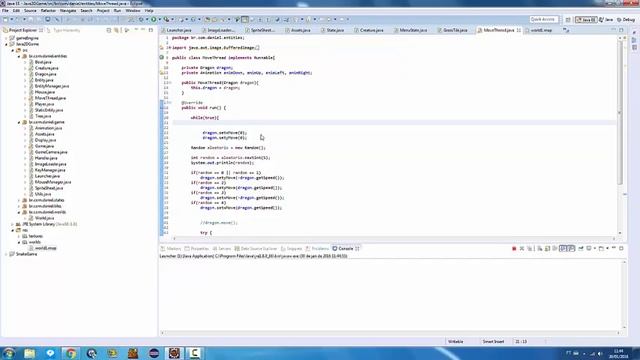Open the Open Perspective icon
The width and height of the screenshot is (640, 360).
568,19
